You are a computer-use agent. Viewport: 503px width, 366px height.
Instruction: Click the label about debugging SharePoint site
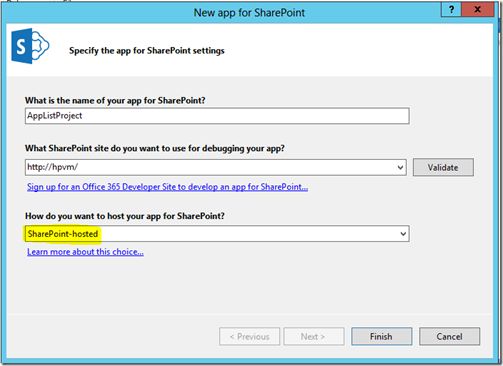point(155,148)
